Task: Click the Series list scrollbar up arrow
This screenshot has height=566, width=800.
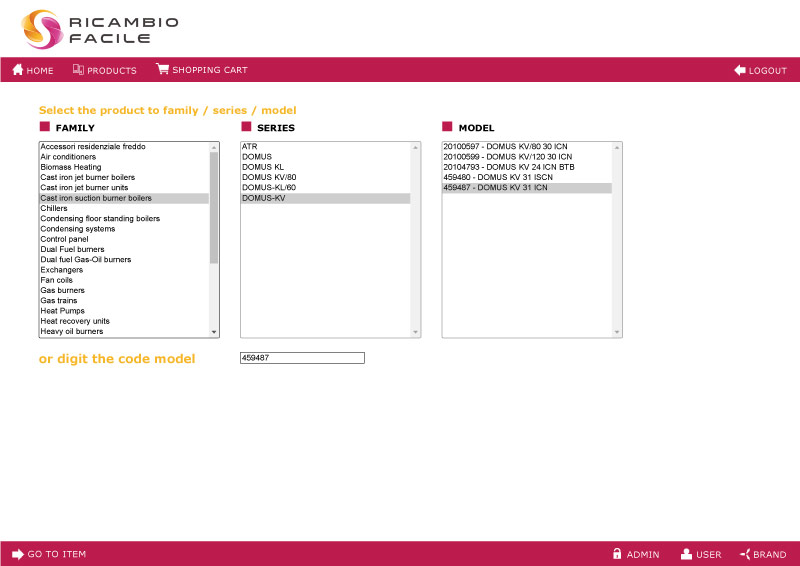Action: [x=415, y=147]
